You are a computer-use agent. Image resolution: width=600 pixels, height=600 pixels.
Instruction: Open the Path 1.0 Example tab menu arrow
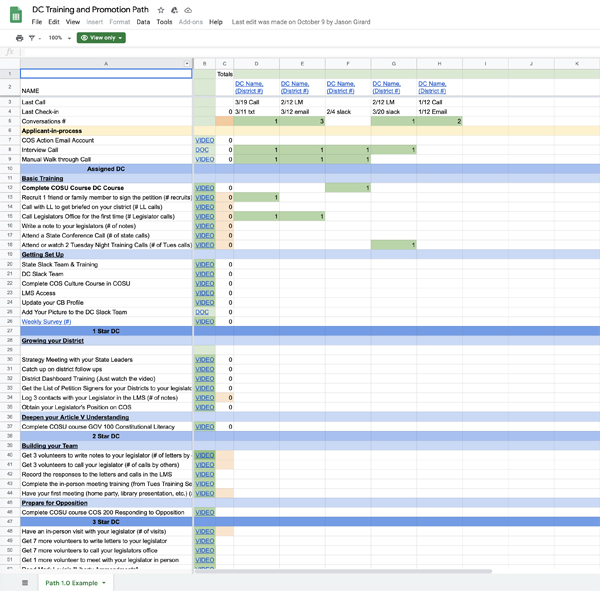pos(103,582)
